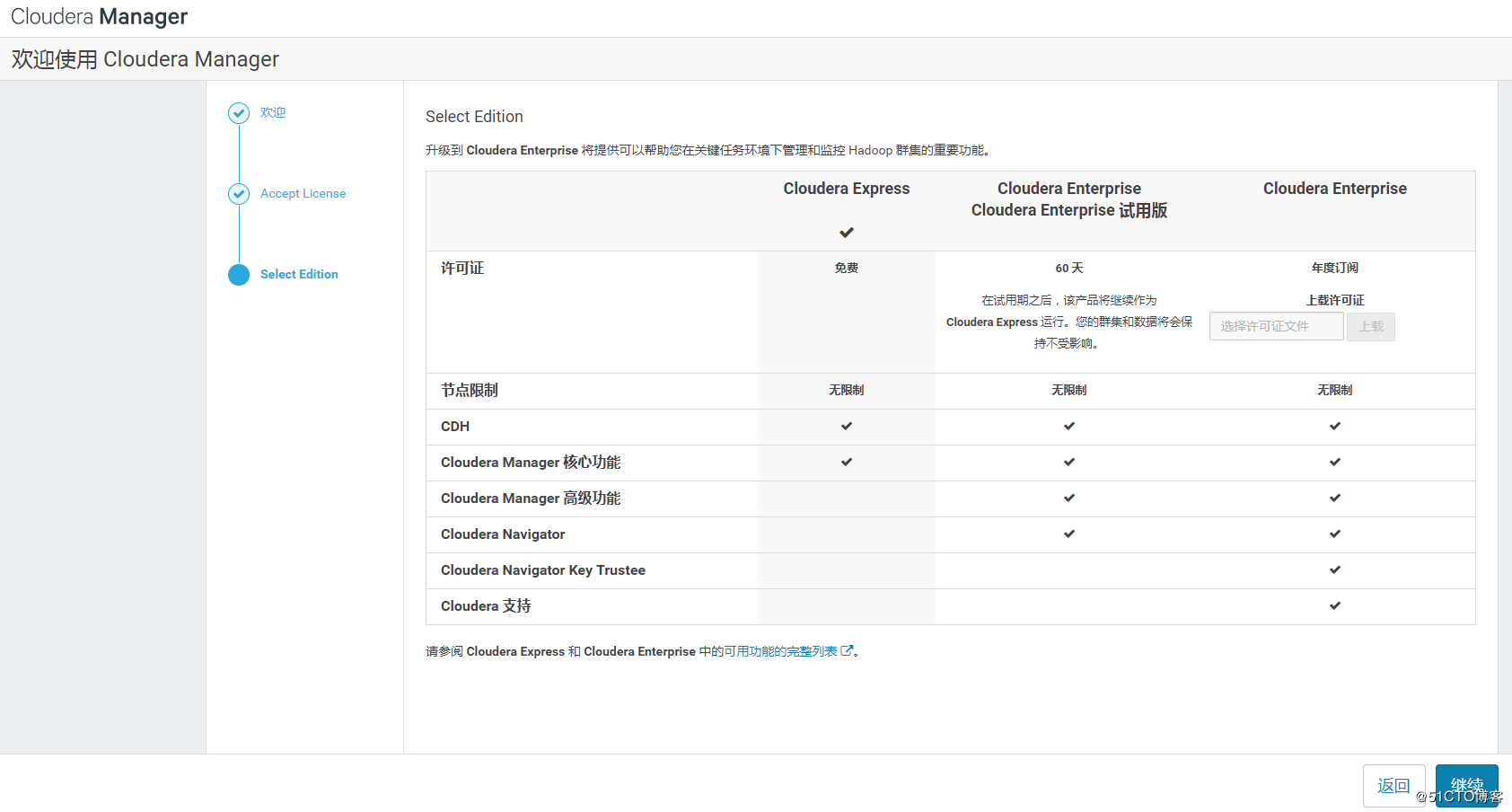Click the 继续 button
1512x812 pixels.
[x=1467, y=786]
